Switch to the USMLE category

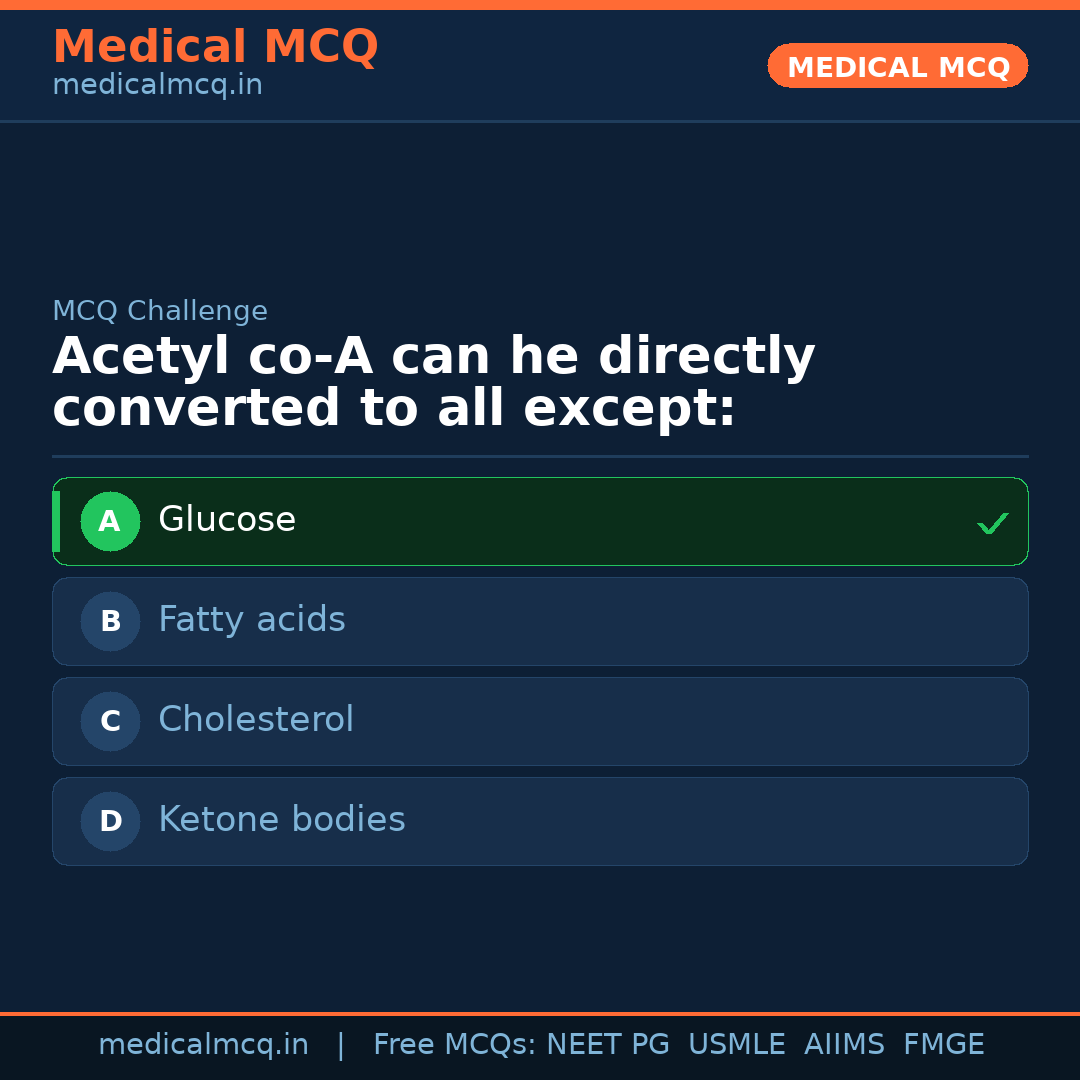click(737, 1044)
